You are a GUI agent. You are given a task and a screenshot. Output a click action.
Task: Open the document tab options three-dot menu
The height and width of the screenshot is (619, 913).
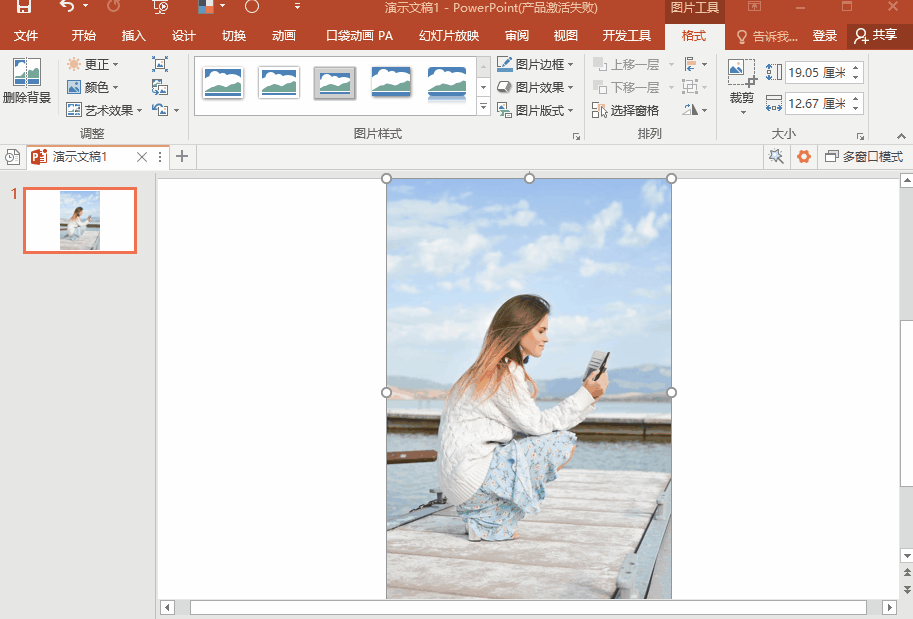[160, 157]
